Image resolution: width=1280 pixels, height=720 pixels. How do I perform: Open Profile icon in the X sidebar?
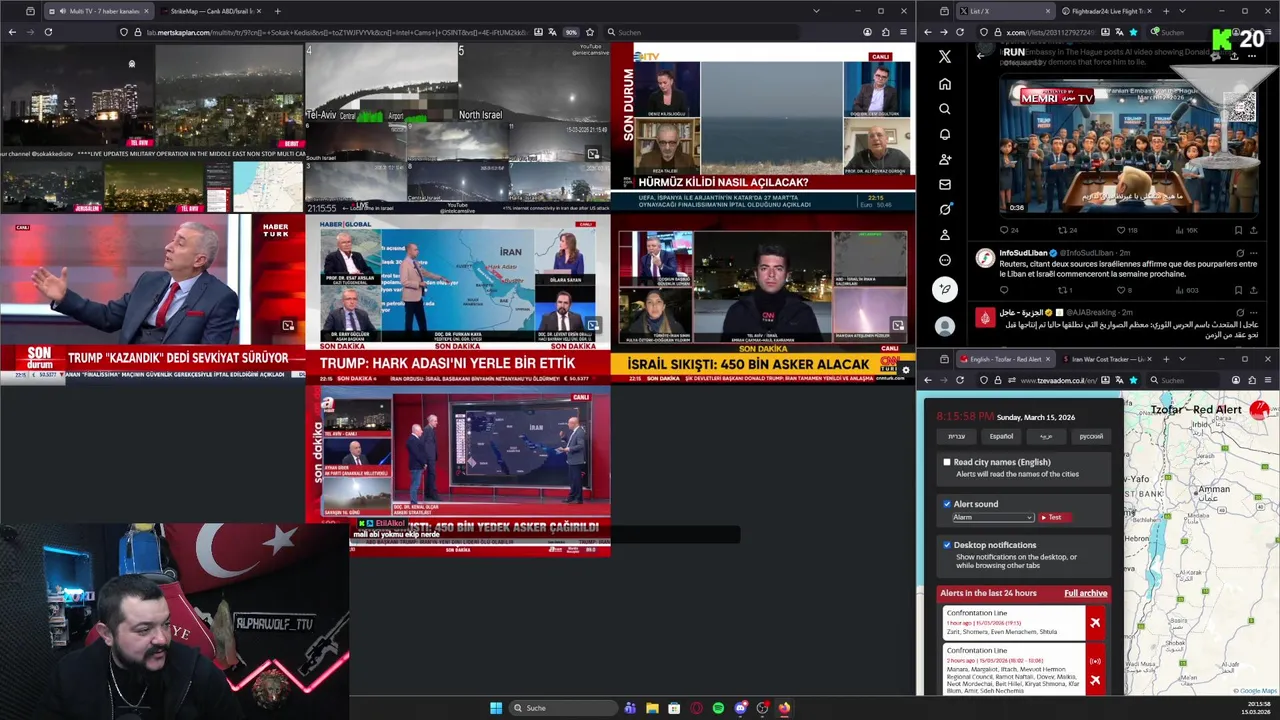pyautogui.click(x=944, y=235)
